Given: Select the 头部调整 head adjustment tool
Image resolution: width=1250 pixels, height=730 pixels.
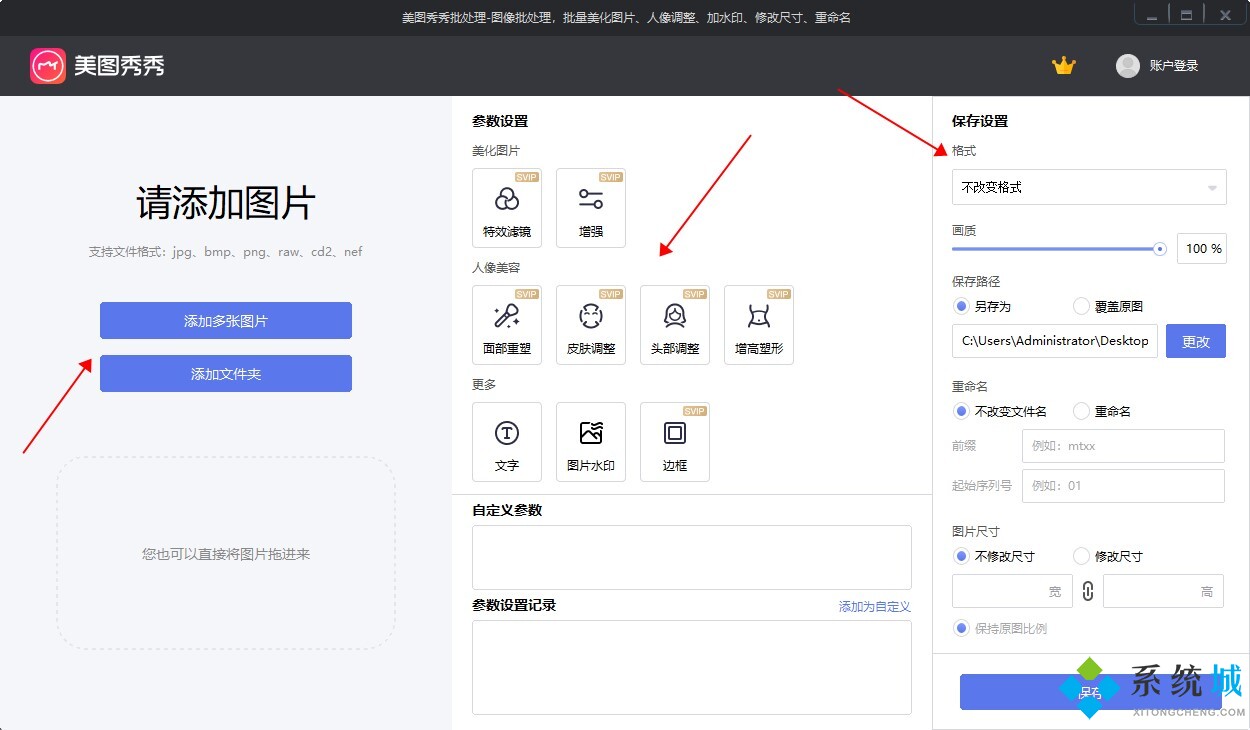Looking at the screenshot, I should pyautogui.click(x=675, y=325).
